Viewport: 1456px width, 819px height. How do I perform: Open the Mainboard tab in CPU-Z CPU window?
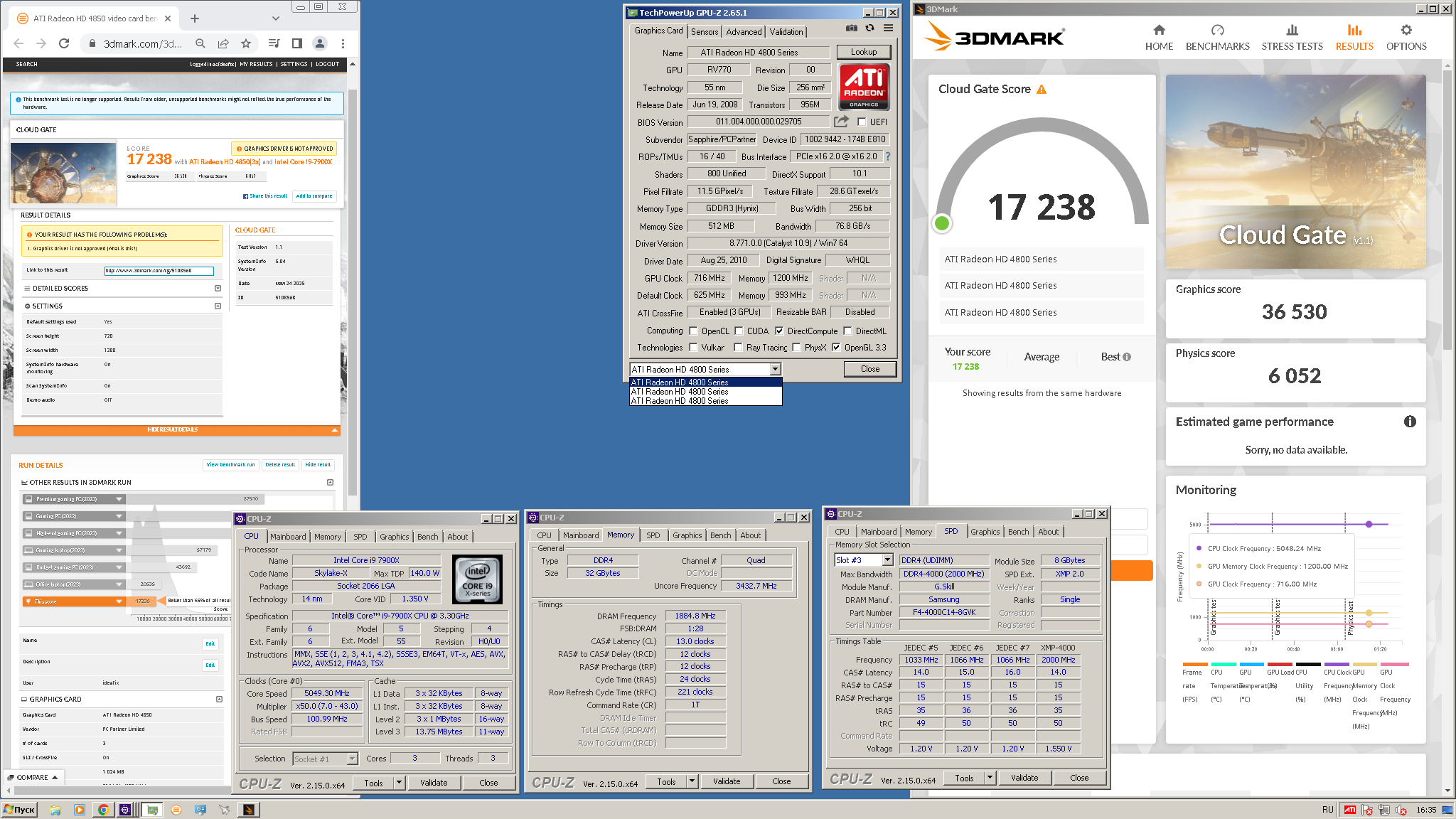[x=288, y=537]
